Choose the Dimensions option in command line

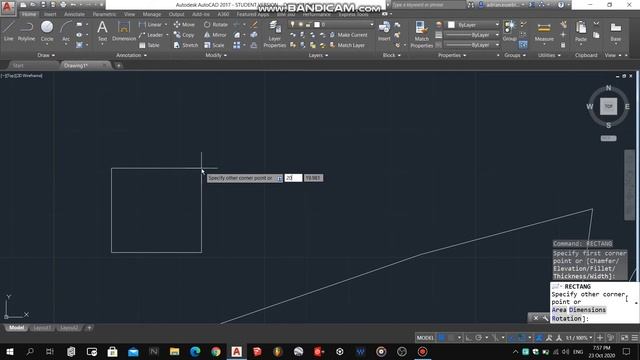587,310
